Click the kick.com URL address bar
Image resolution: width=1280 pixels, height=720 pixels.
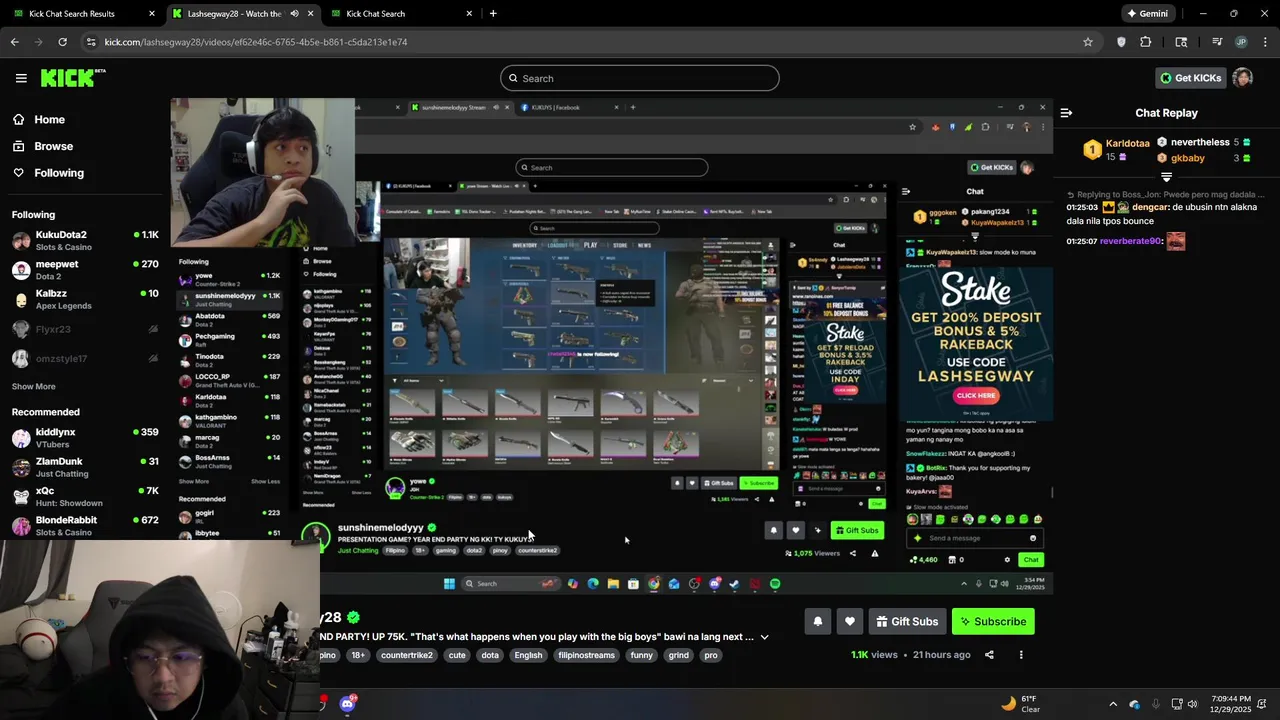coord(580,42)
